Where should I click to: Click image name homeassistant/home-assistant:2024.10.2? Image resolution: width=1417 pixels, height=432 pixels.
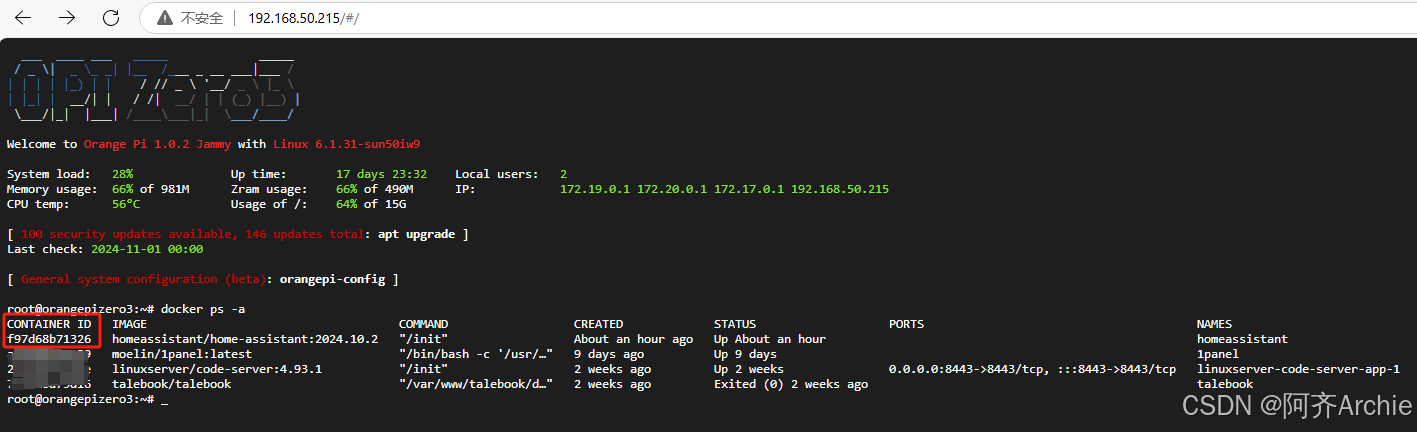245,339
